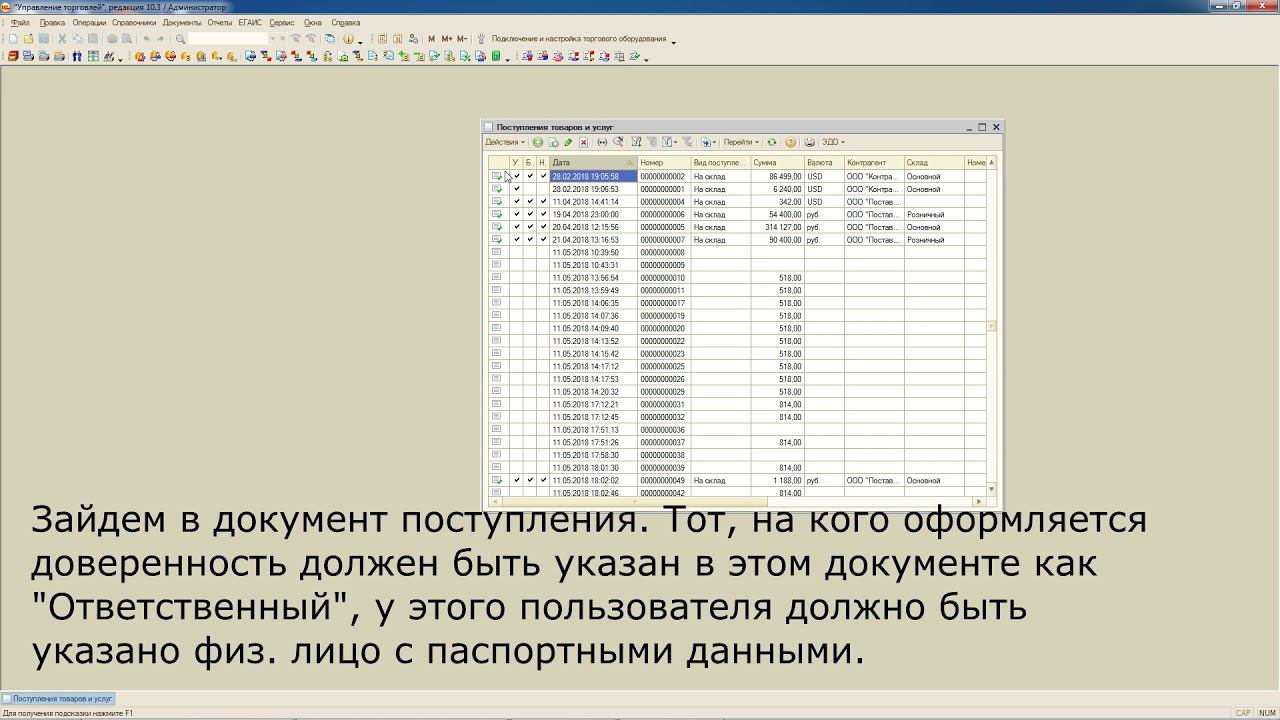Open the Документы menu

coord(182,22)
